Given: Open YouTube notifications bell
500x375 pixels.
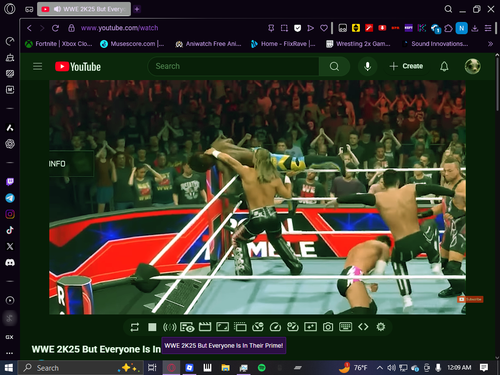Looking at the screenshot, I should [x=444, y=66].
